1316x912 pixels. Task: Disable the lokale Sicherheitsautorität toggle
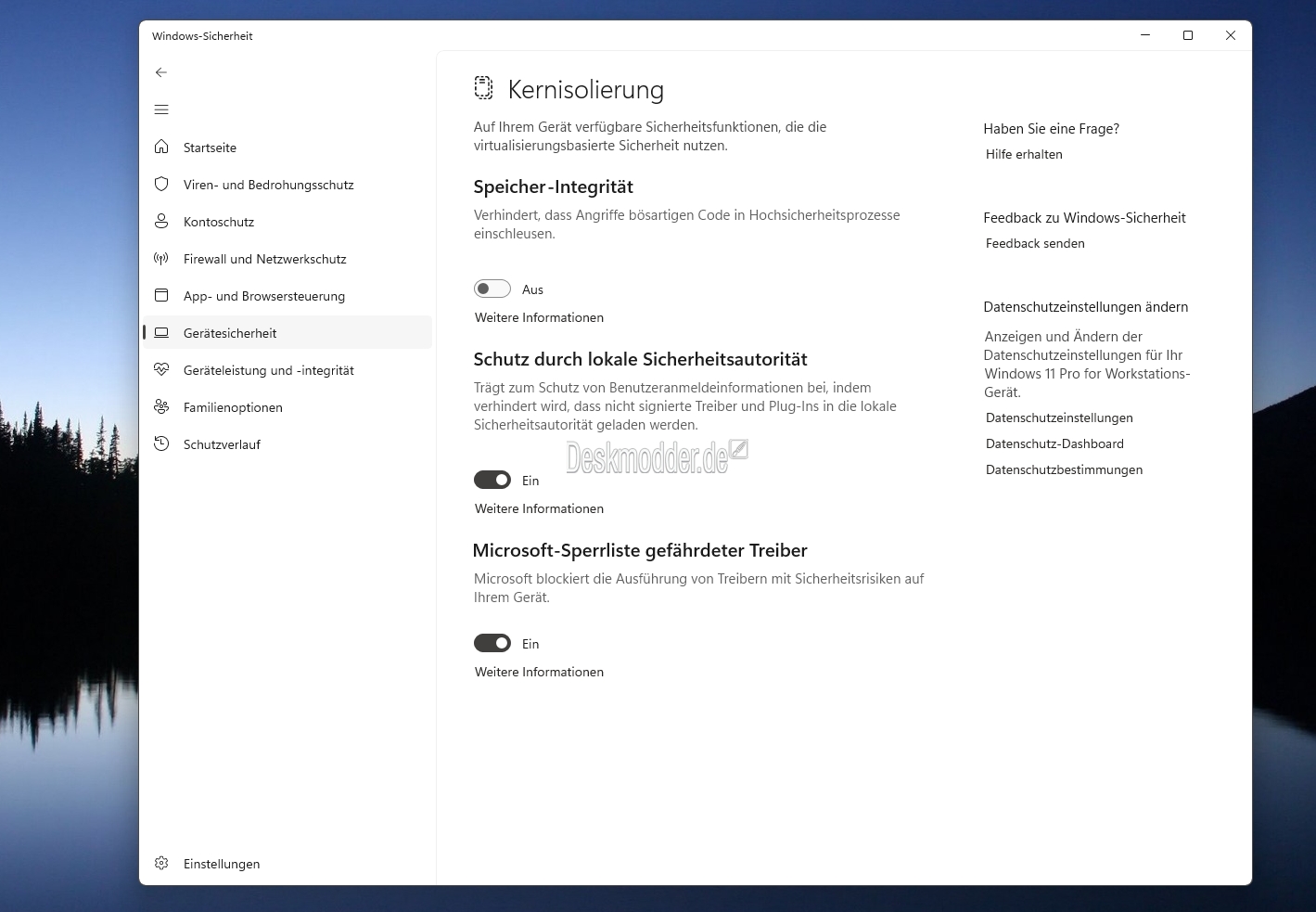(x=492, y=480)
